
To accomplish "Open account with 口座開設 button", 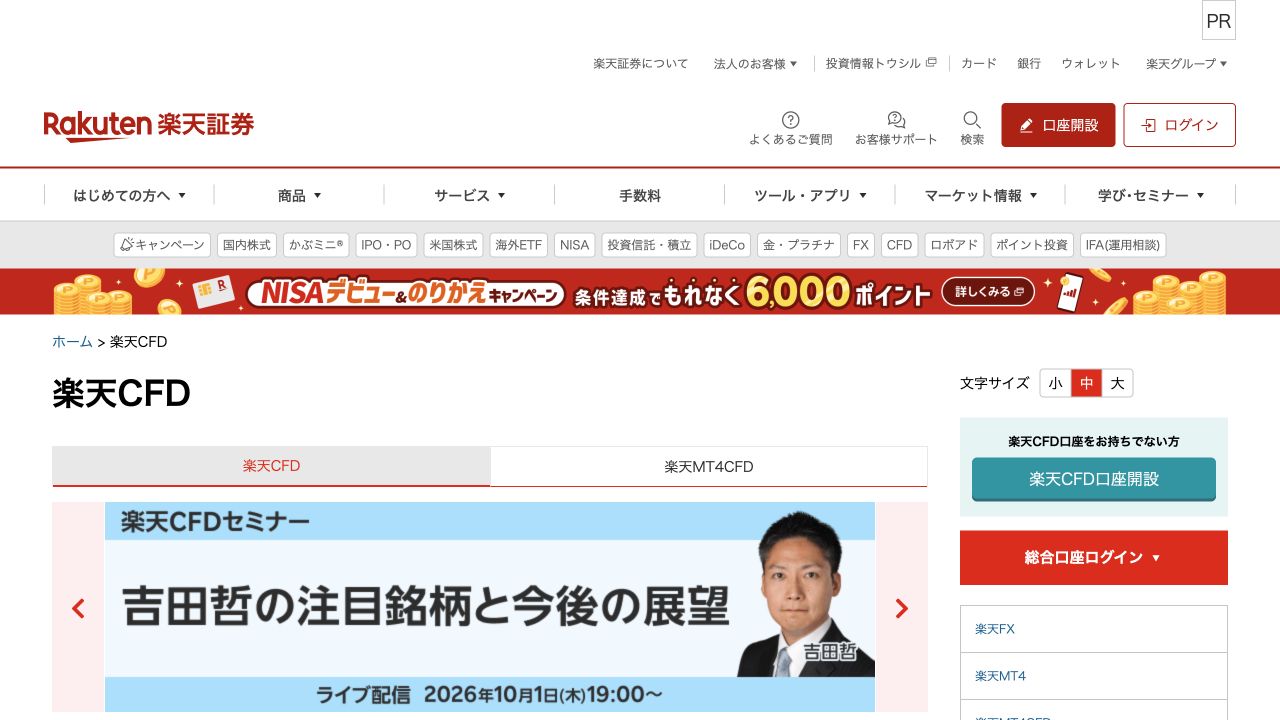I will (x=1058, y=125).
